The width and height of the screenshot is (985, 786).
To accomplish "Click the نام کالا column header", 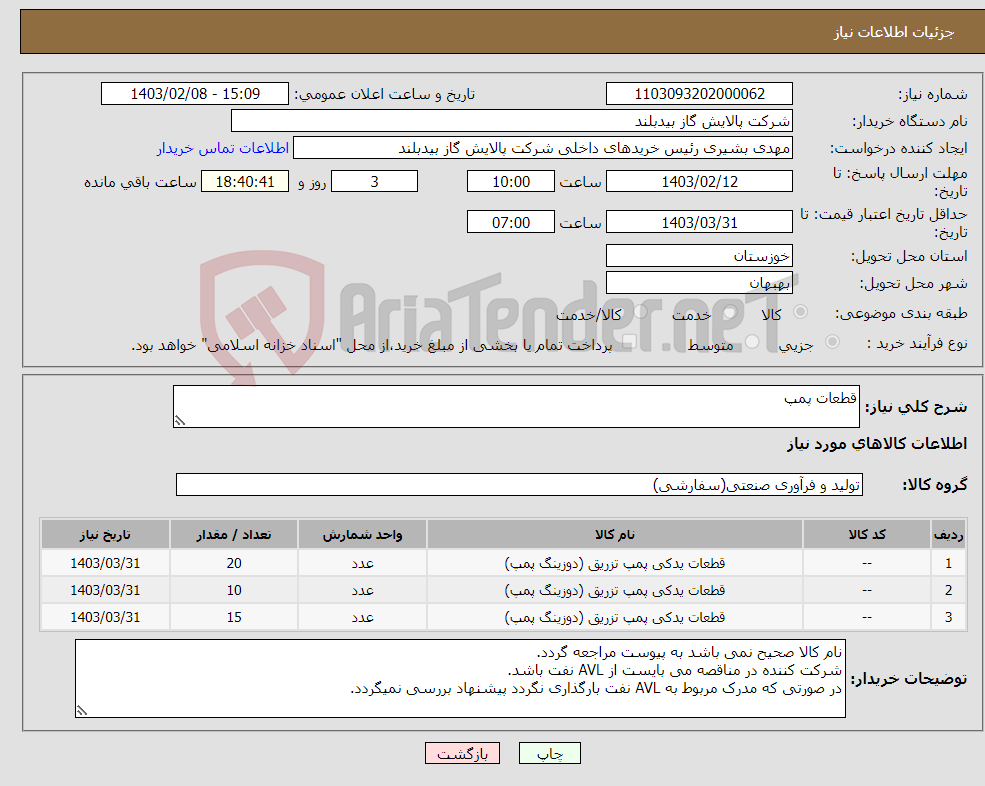I will click(615, 534).
